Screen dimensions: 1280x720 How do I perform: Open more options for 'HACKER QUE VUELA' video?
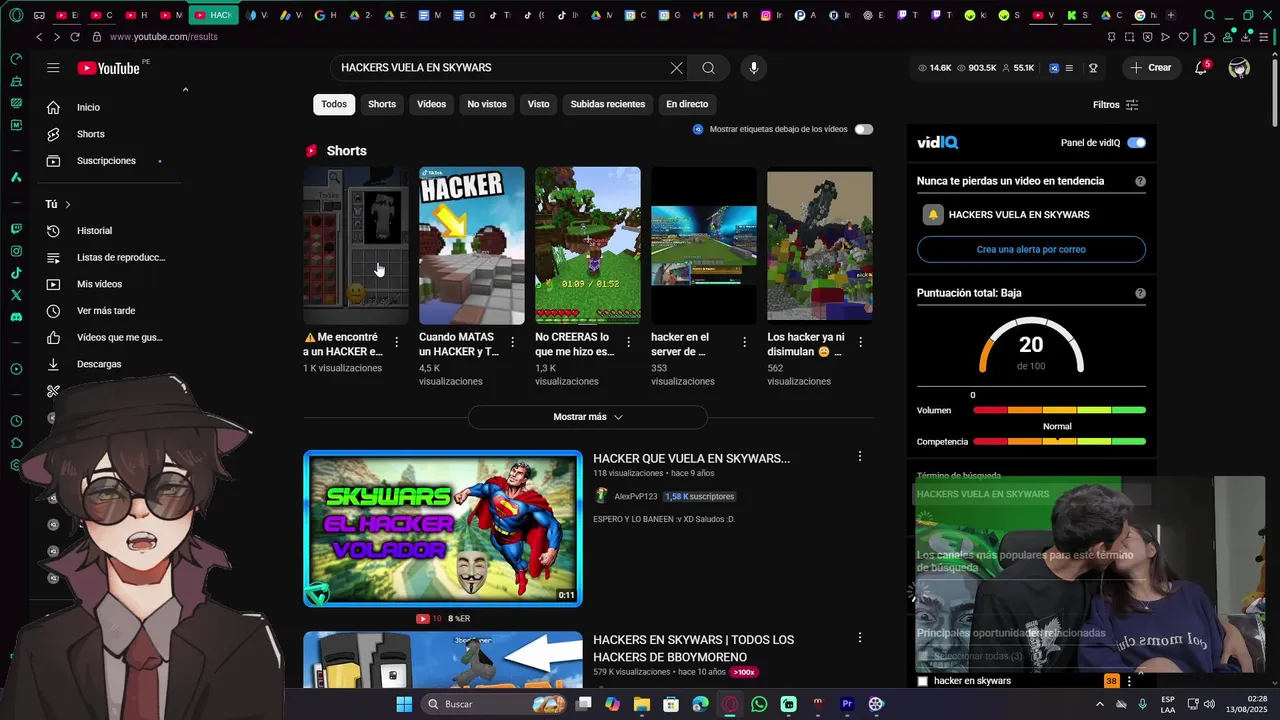860,456
